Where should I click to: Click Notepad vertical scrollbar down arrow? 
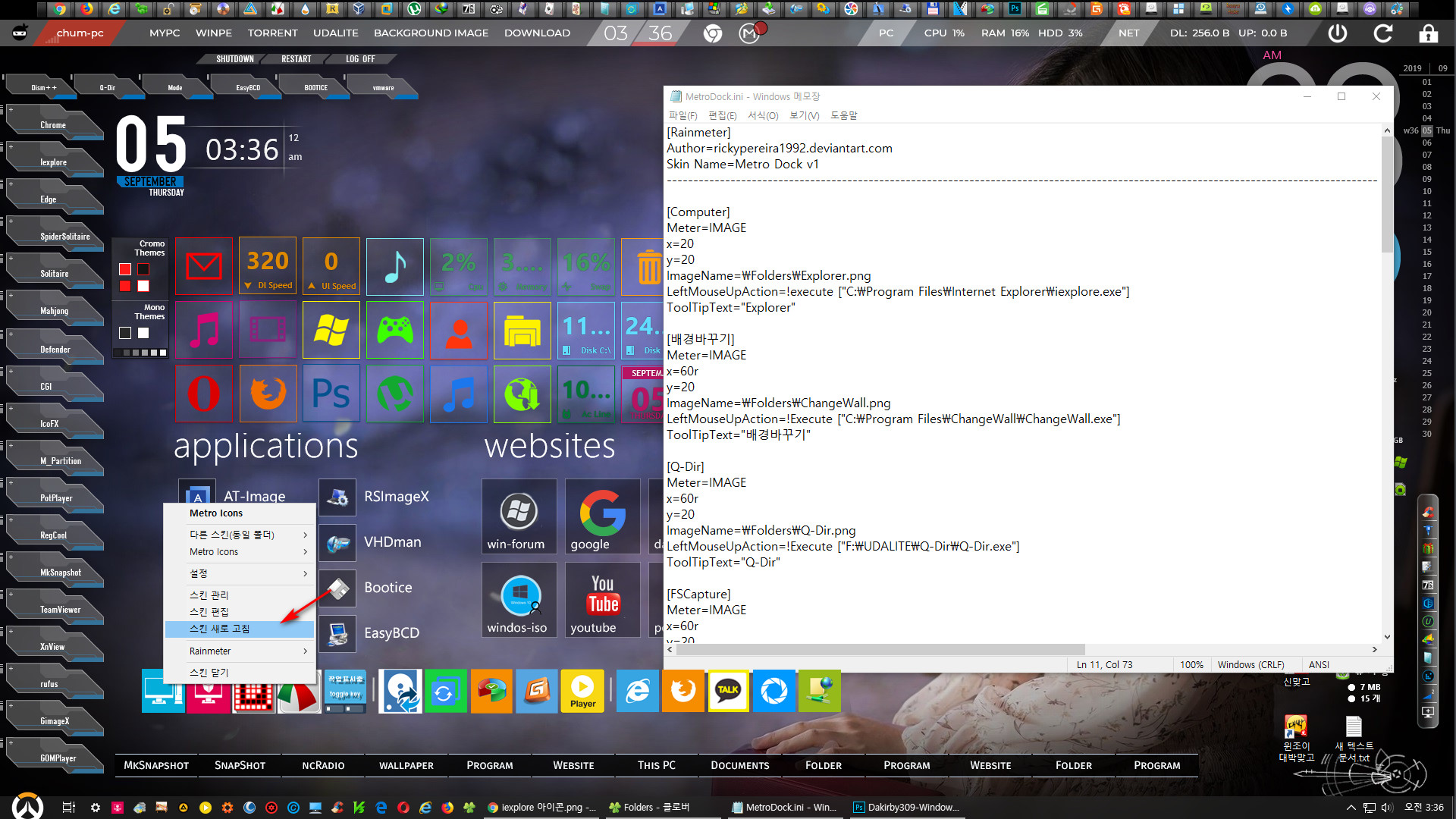pyautogui.click(x=1387, y=637)
